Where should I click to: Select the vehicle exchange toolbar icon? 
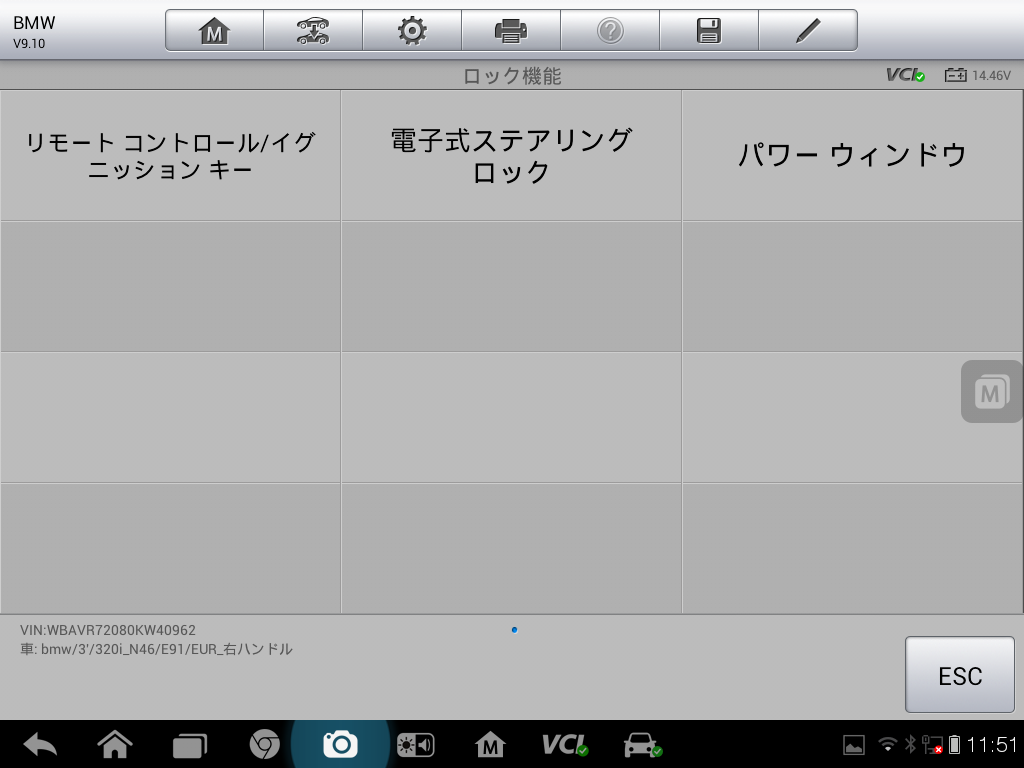click(312, 29)
